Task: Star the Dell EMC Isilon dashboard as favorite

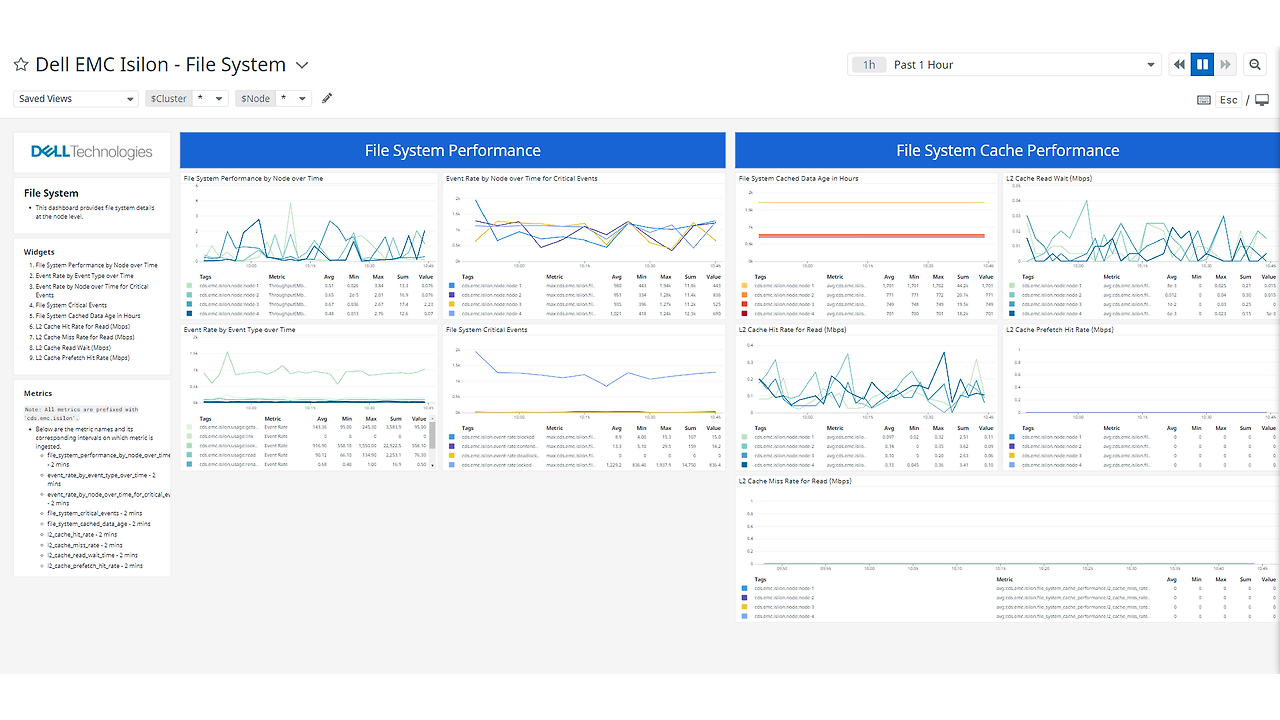Action: [x=21, y=65]
